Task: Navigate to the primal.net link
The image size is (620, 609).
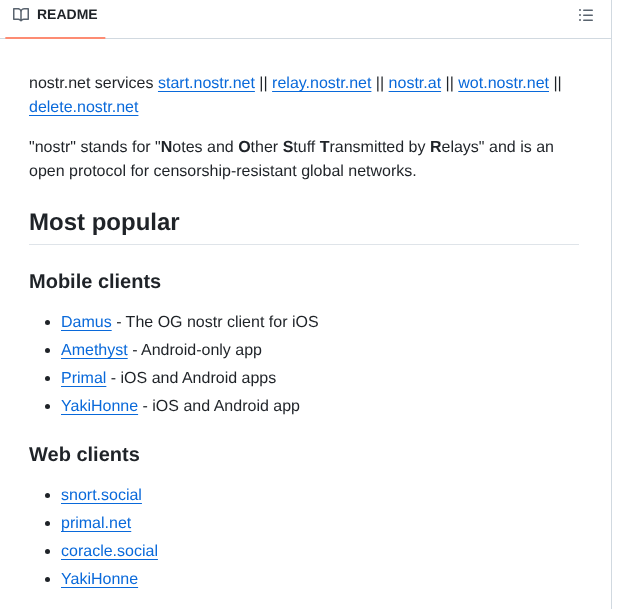Action: tap(96, 523)
